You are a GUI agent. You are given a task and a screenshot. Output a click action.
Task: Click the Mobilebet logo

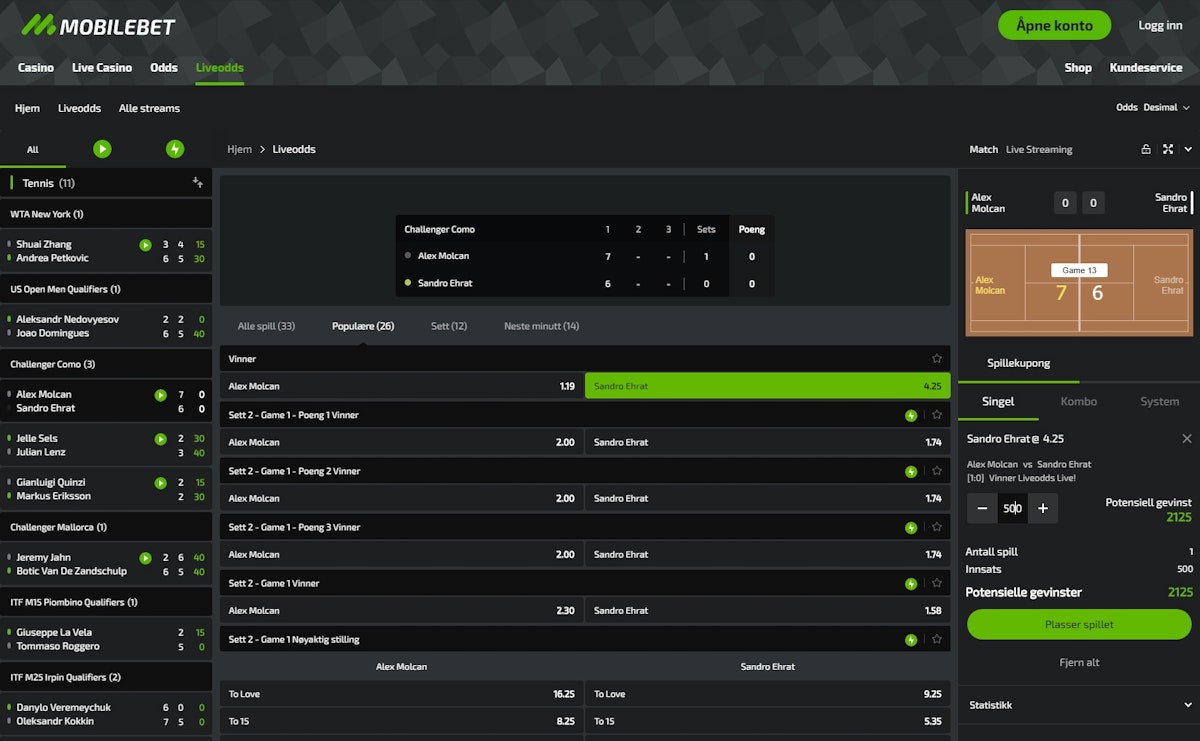98,26
